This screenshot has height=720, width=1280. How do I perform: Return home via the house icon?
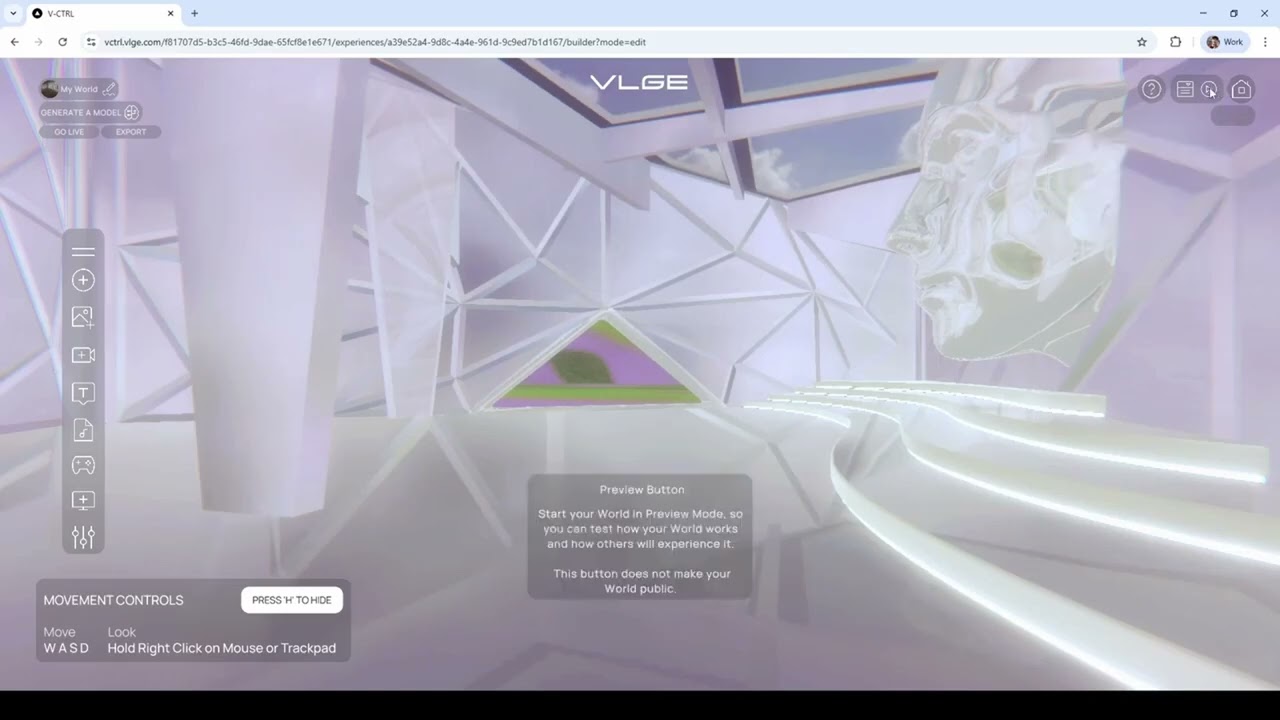[x=1241, y=89]
